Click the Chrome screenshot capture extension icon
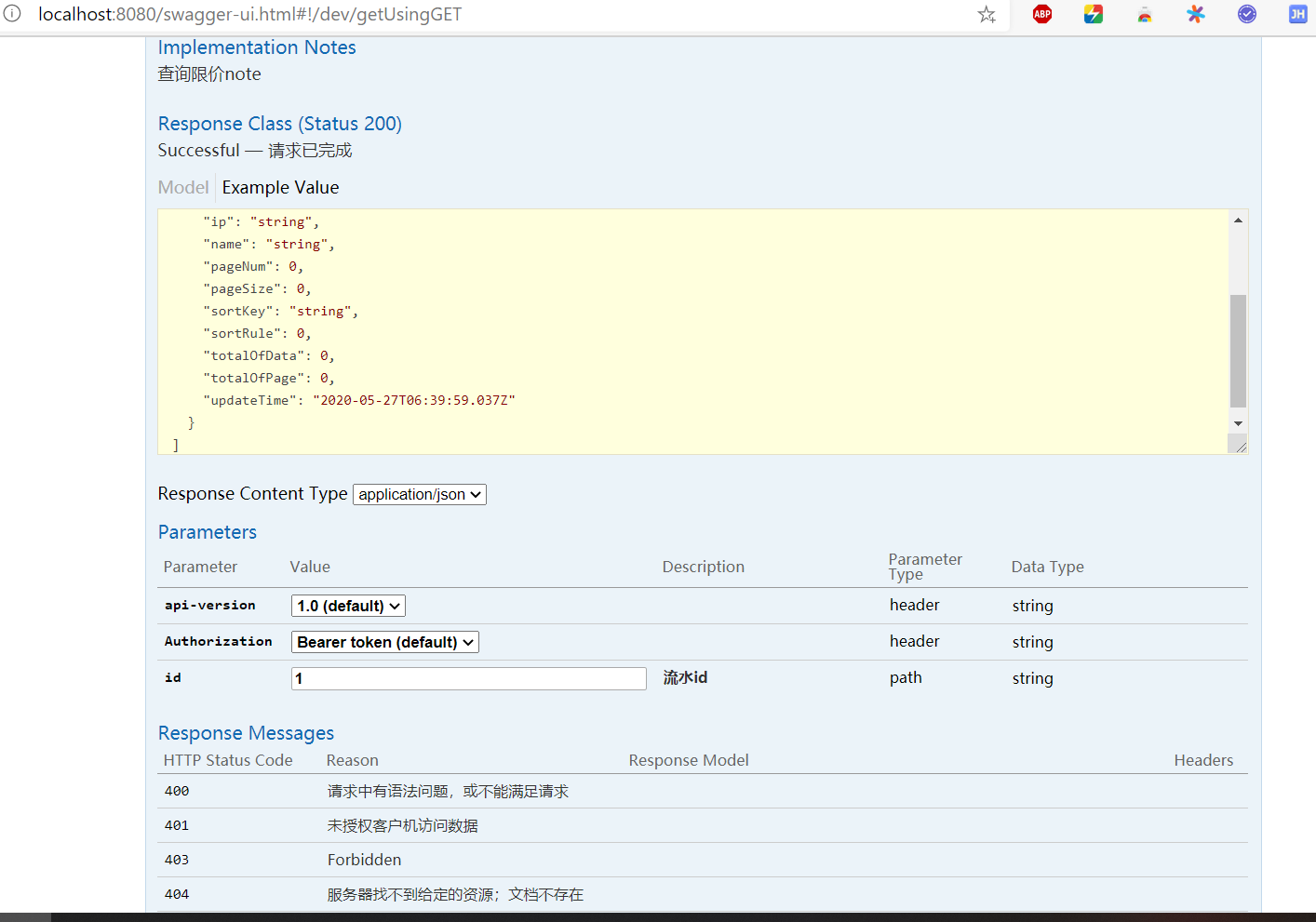 click(1144, 14)
